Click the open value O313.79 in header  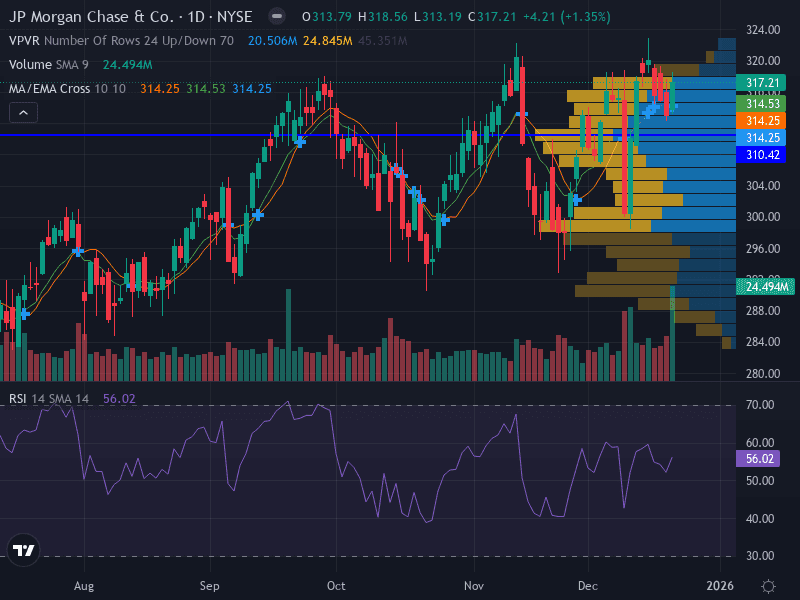[x=327, y=17]
